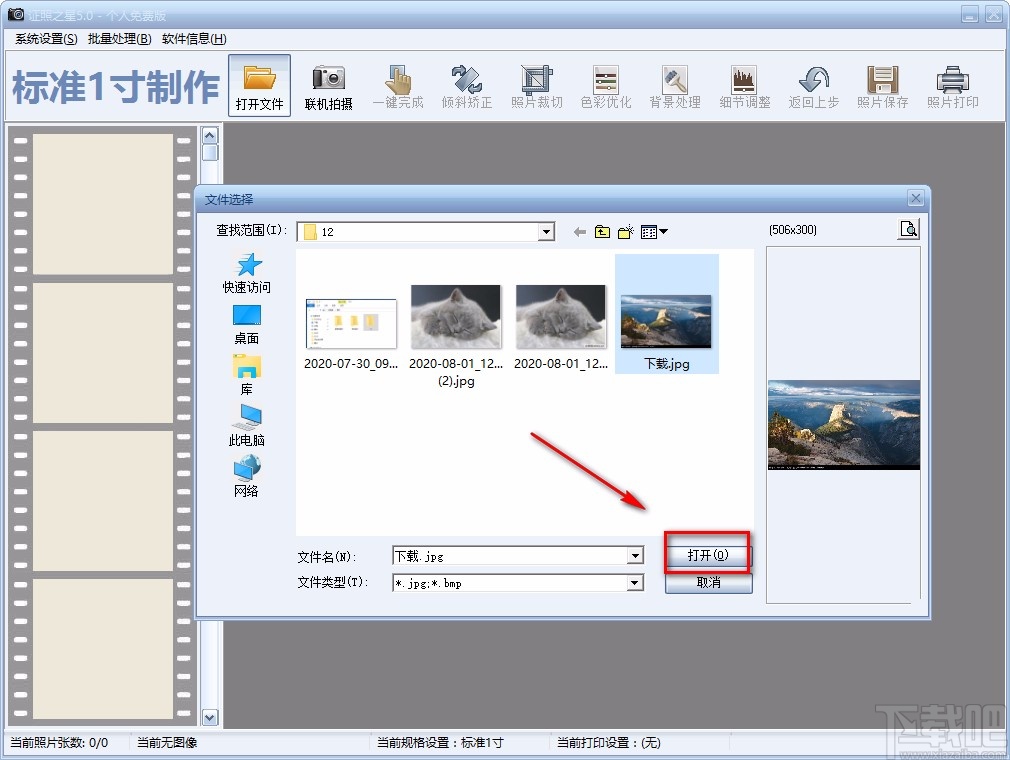Open the view menu icon in file dialog

[x=654, y=232]
